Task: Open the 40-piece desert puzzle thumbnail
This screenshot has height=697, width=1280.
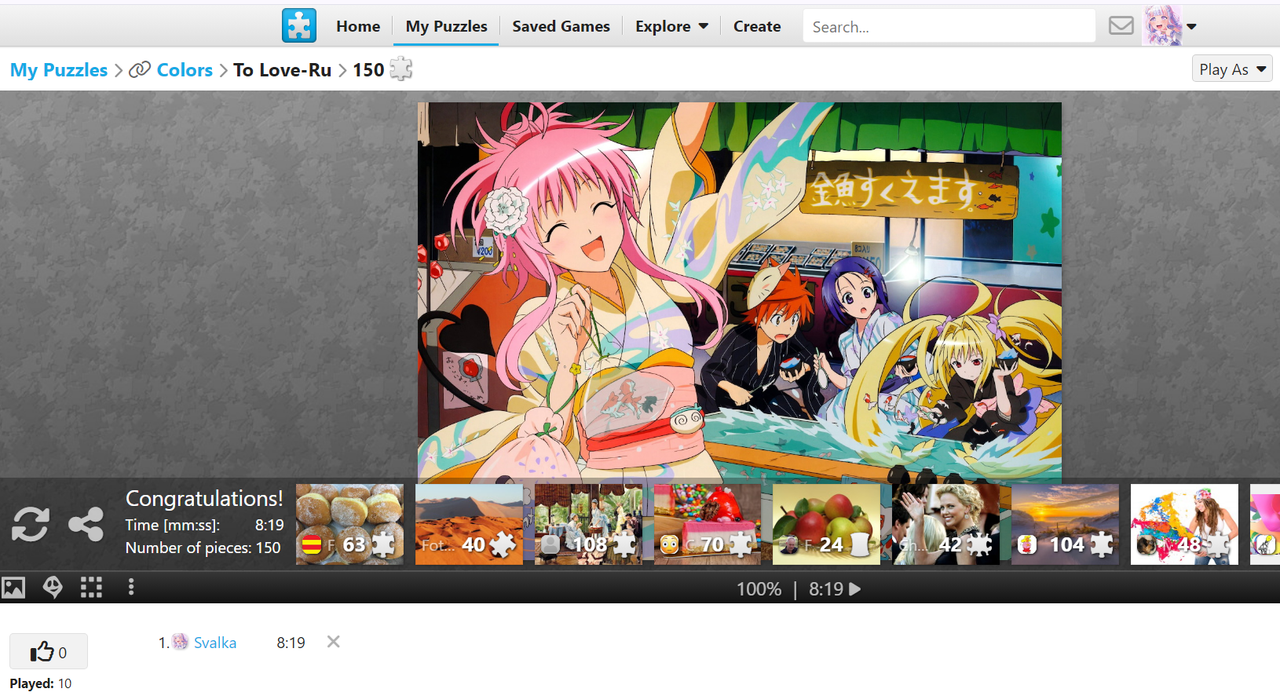Action: click(x=469, y=524)
